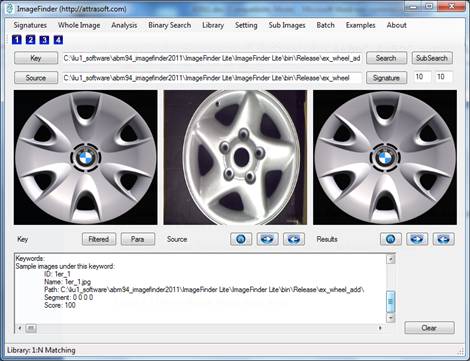This screenshot has width=470, height=361.
Task: Click into the Key file path field
Action: pos(212,58)
